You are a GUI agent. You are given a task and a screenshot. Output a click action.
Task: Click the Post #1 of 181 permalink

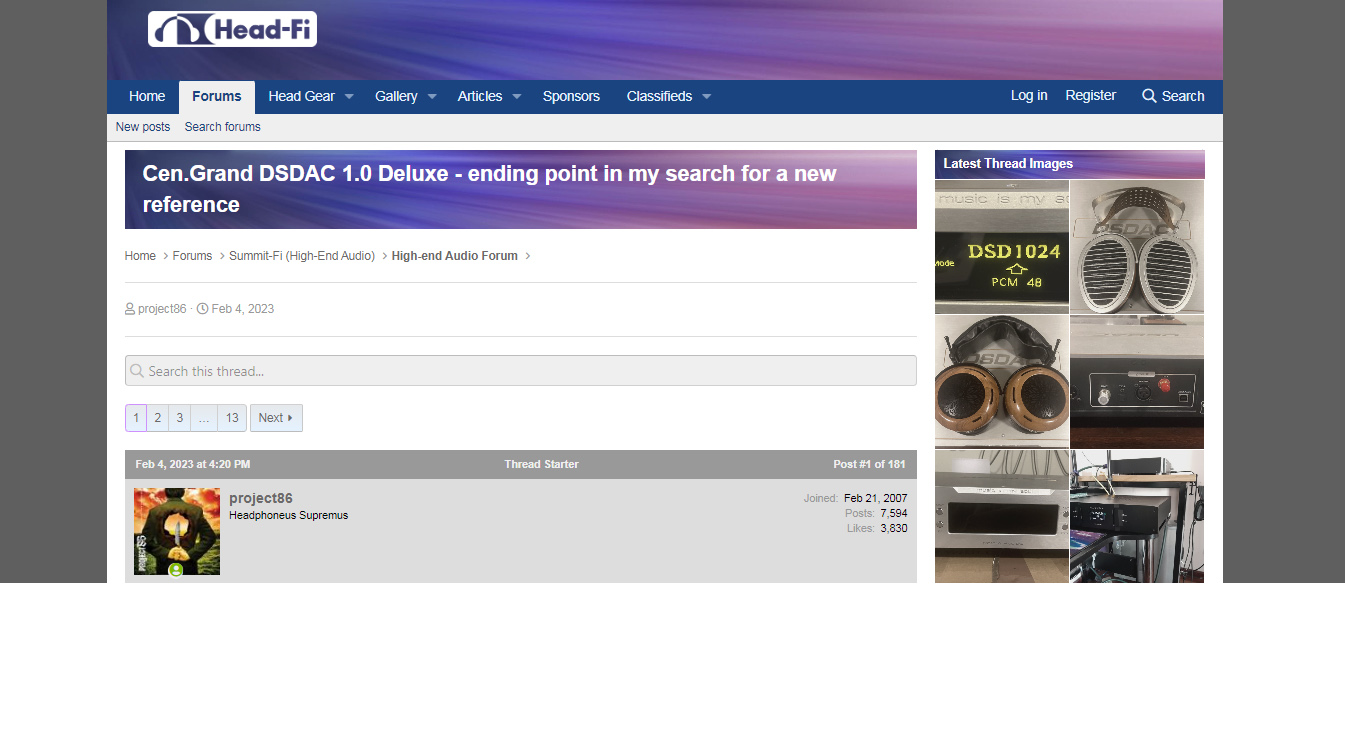click(869, 464)
